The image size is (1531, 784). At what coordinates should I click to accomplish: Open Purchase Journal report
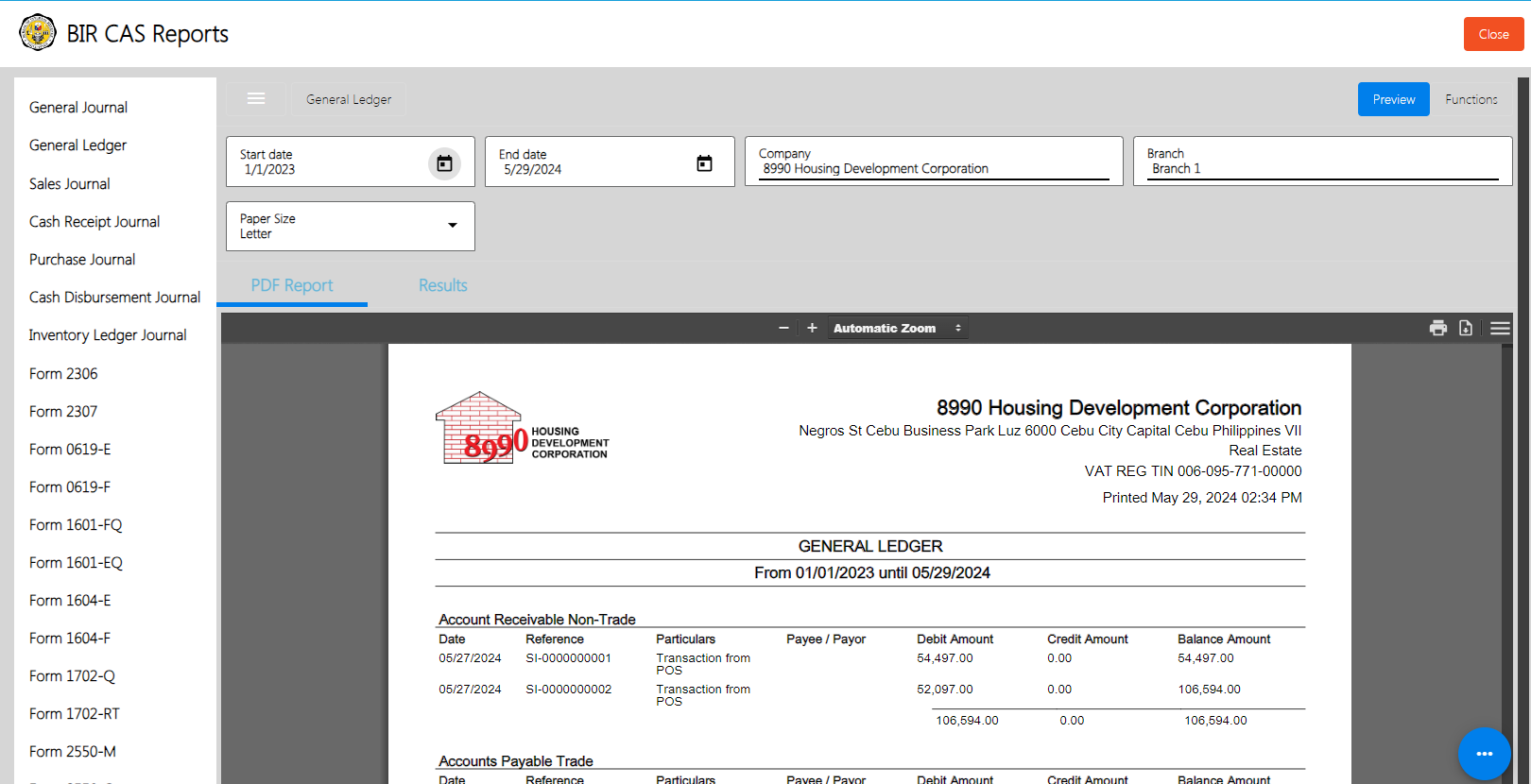pyautogui.click(x=82, y=260)
